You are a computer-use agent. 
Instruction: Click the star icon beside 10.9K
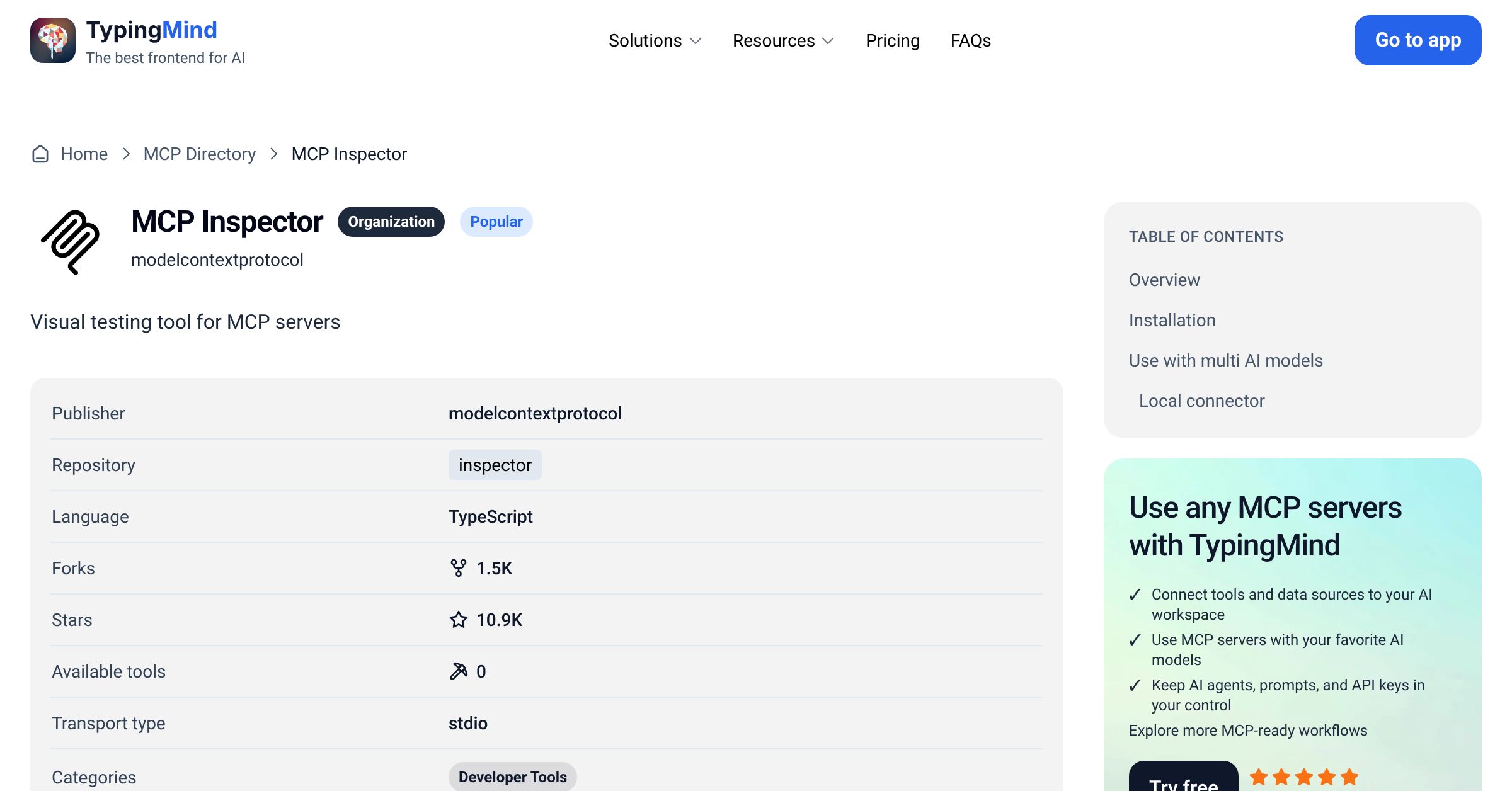(x=459, y=620)
